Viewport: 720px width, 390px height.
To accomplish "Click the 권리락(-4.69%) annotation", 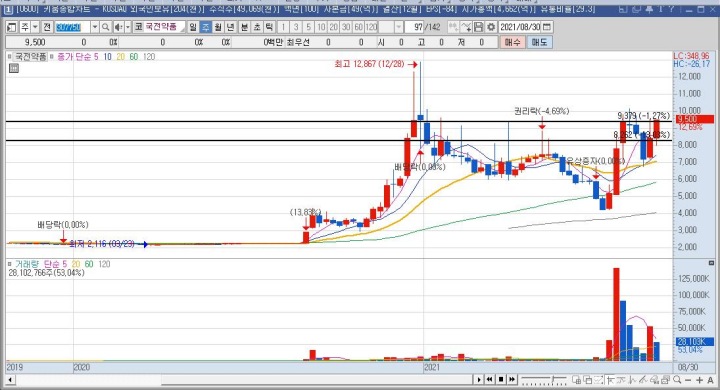I will tap(541, 111).
